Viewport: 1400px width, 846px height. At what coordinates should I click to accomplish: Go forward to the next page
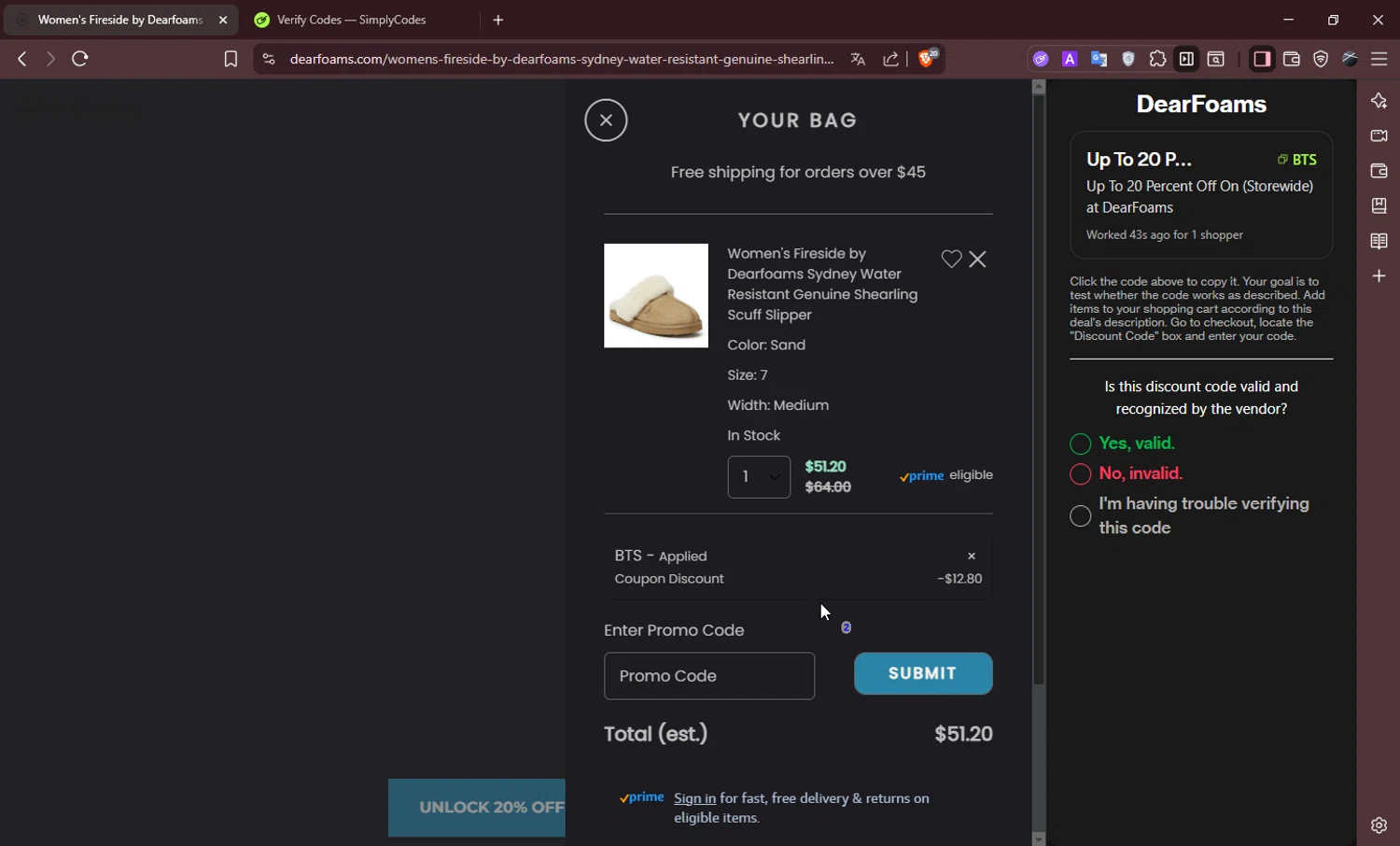click(x=50, y=59)
